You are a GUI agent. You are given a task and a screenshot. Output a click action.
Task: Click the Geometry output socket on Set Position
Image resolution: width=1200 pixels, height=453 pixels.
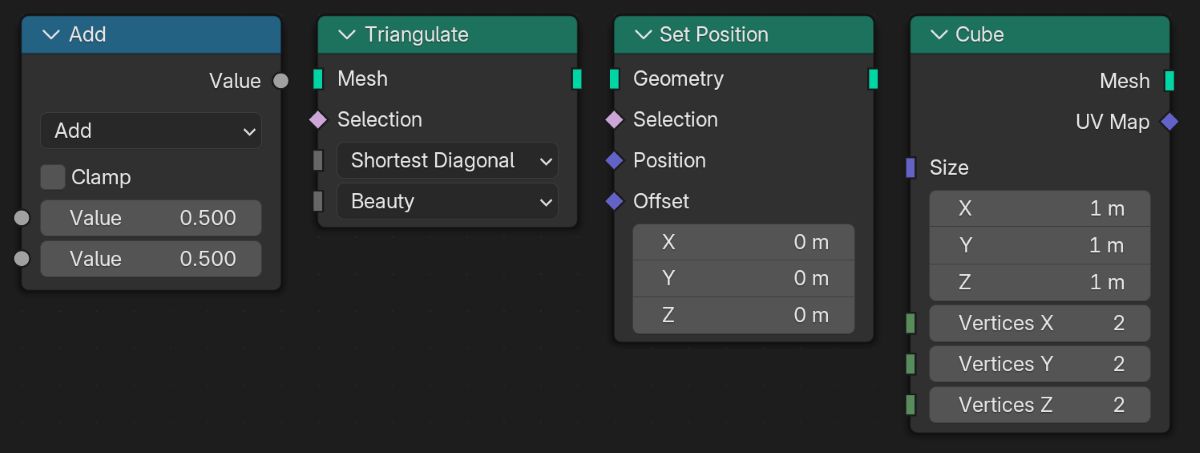coord(873,79)
